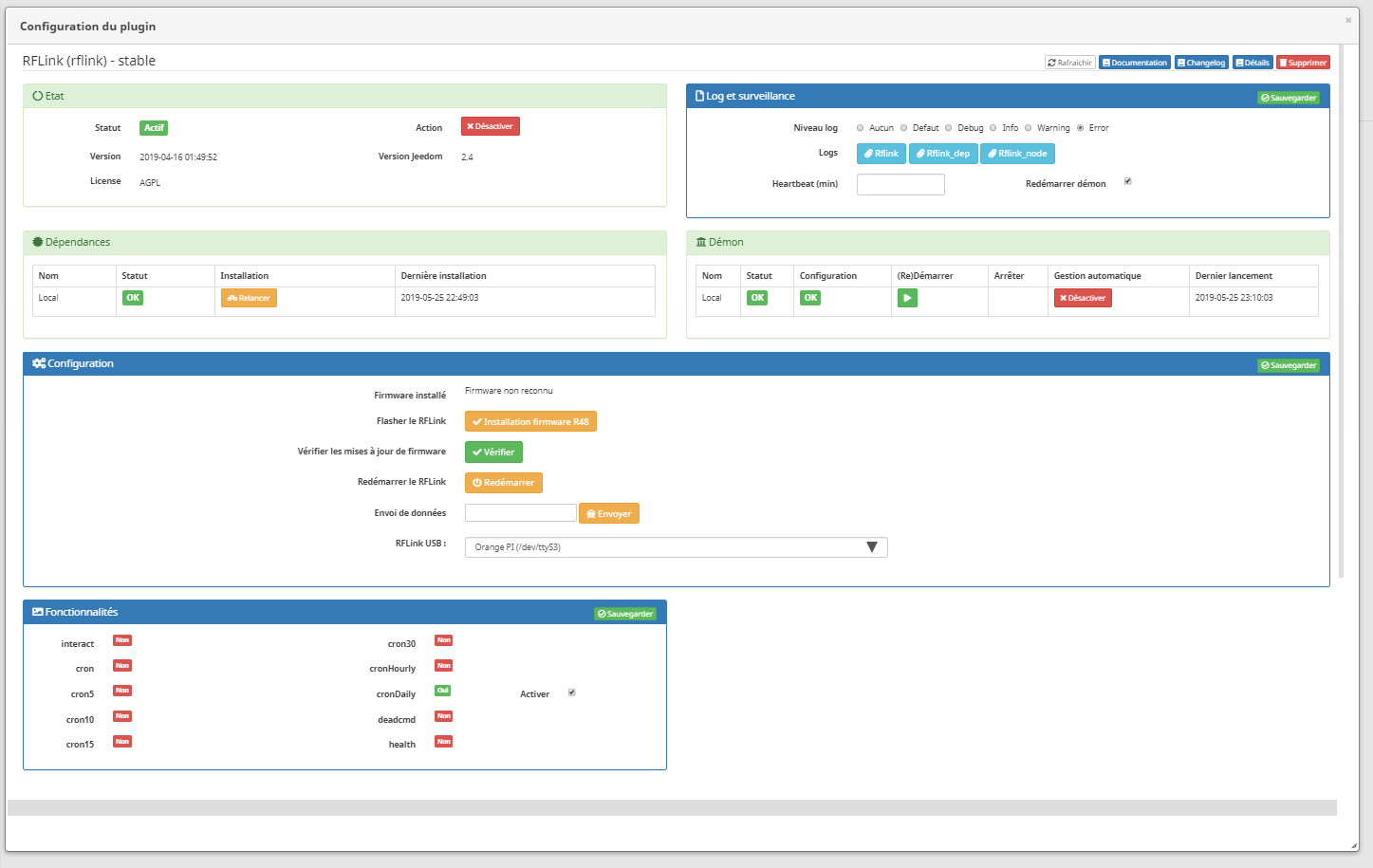Click the cron5 Non badge
The height and width of the screenshot is (868, 1373).
tap(122, 691)
